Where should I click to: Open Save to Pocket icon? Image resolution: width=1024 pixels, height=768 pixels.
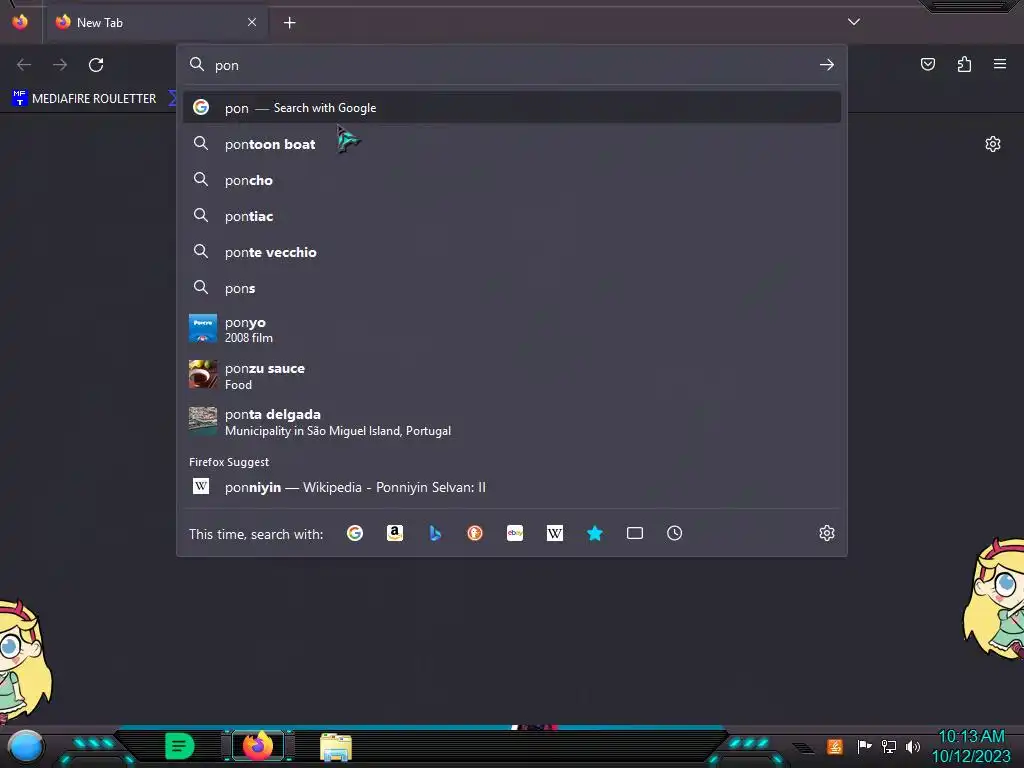click(x=928, y=64)
